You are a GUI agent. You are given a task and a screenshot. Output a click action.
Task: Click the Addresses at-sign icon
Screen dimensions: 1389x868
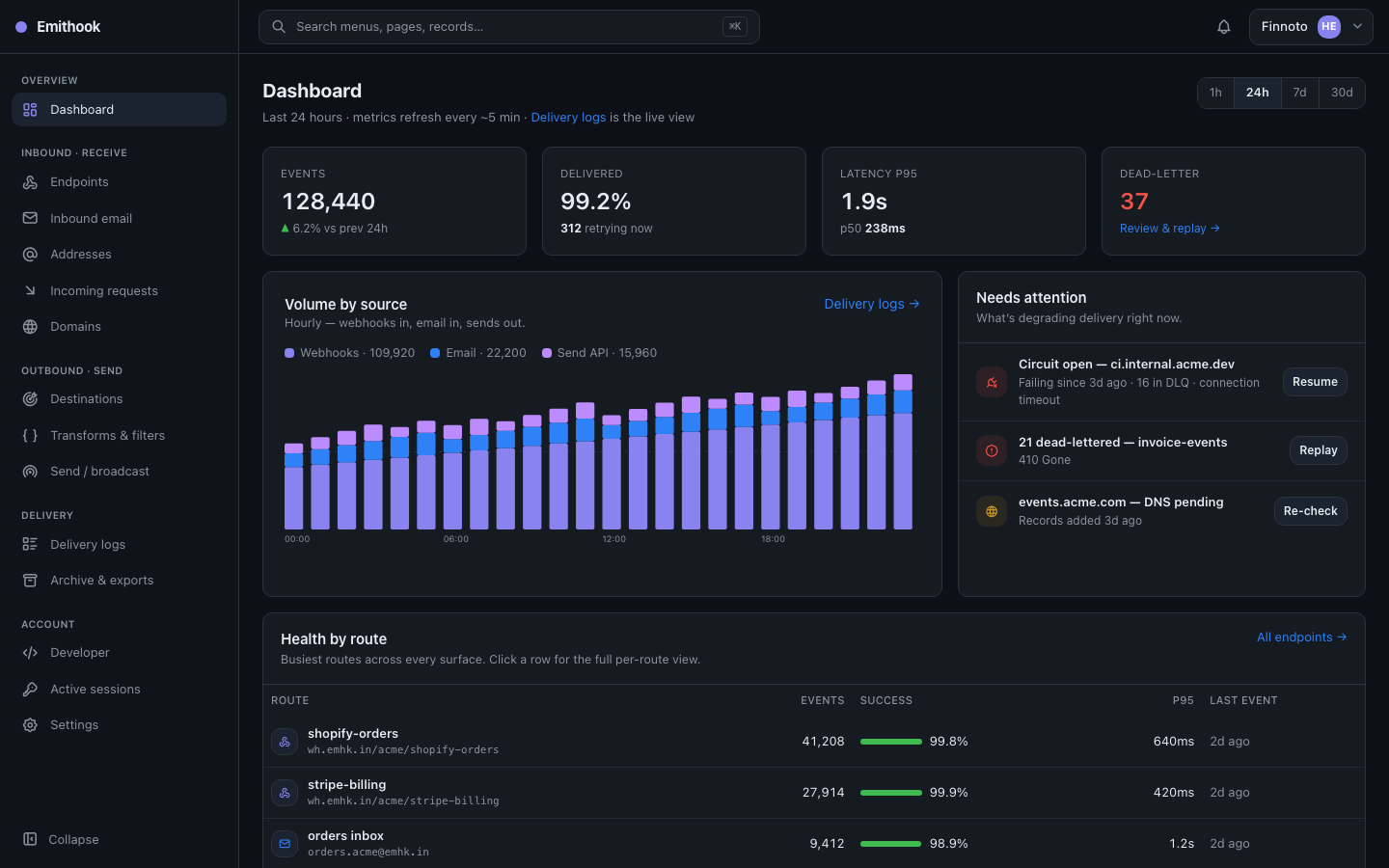pyautogui.click(x=30, y=255)
